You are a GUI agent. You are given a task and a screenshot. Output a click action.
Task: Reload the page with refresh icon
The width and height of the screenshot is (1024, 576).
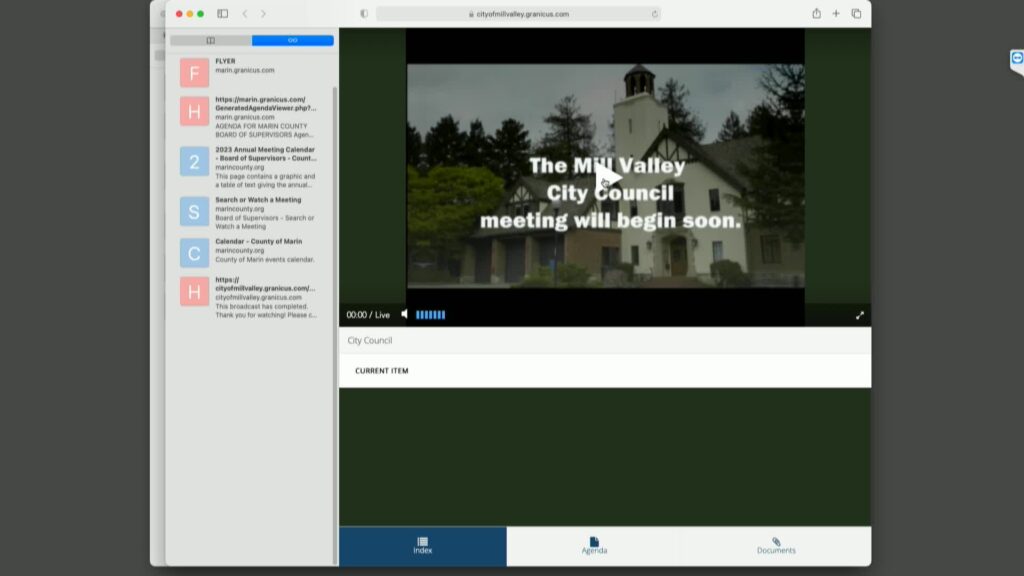654,14
